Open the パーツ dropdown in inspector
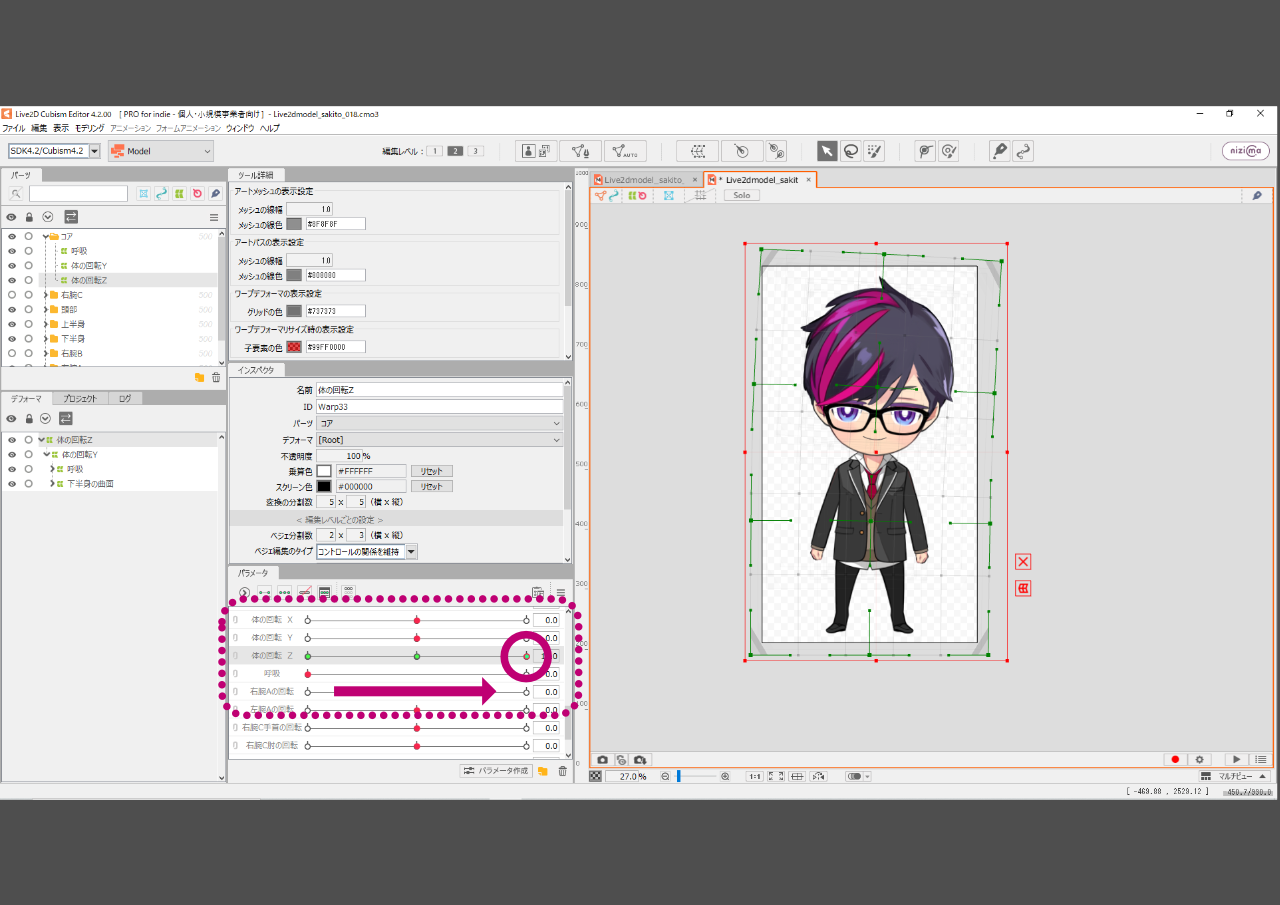Viewport: 1280px width, 905px height. tap(439, 424)
